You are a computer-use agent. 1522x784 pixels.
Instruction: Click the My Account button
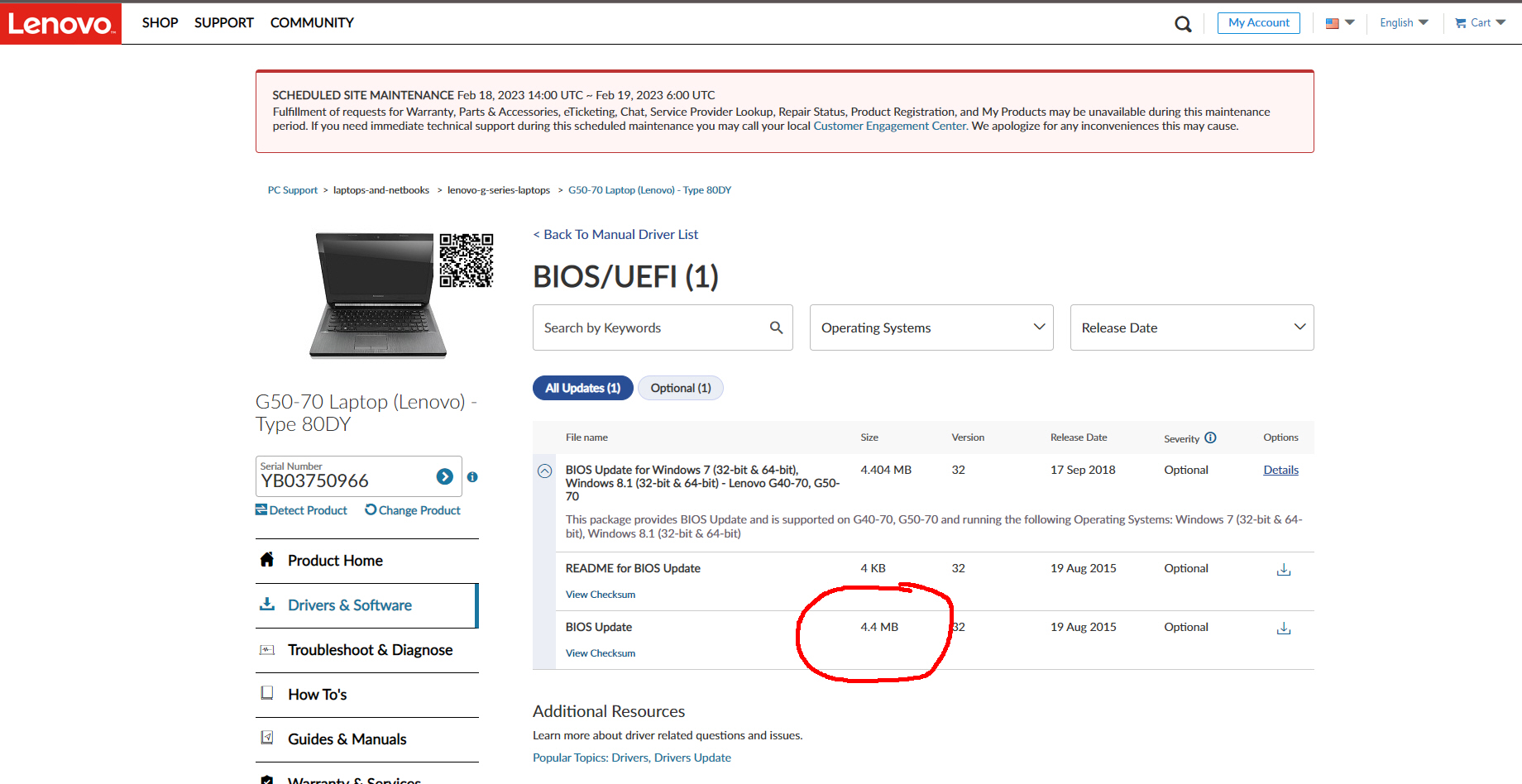[x=1259, y=23]
